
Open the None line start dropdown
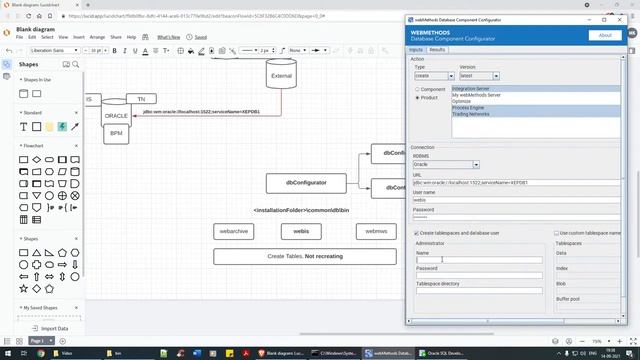coord(297,51)
